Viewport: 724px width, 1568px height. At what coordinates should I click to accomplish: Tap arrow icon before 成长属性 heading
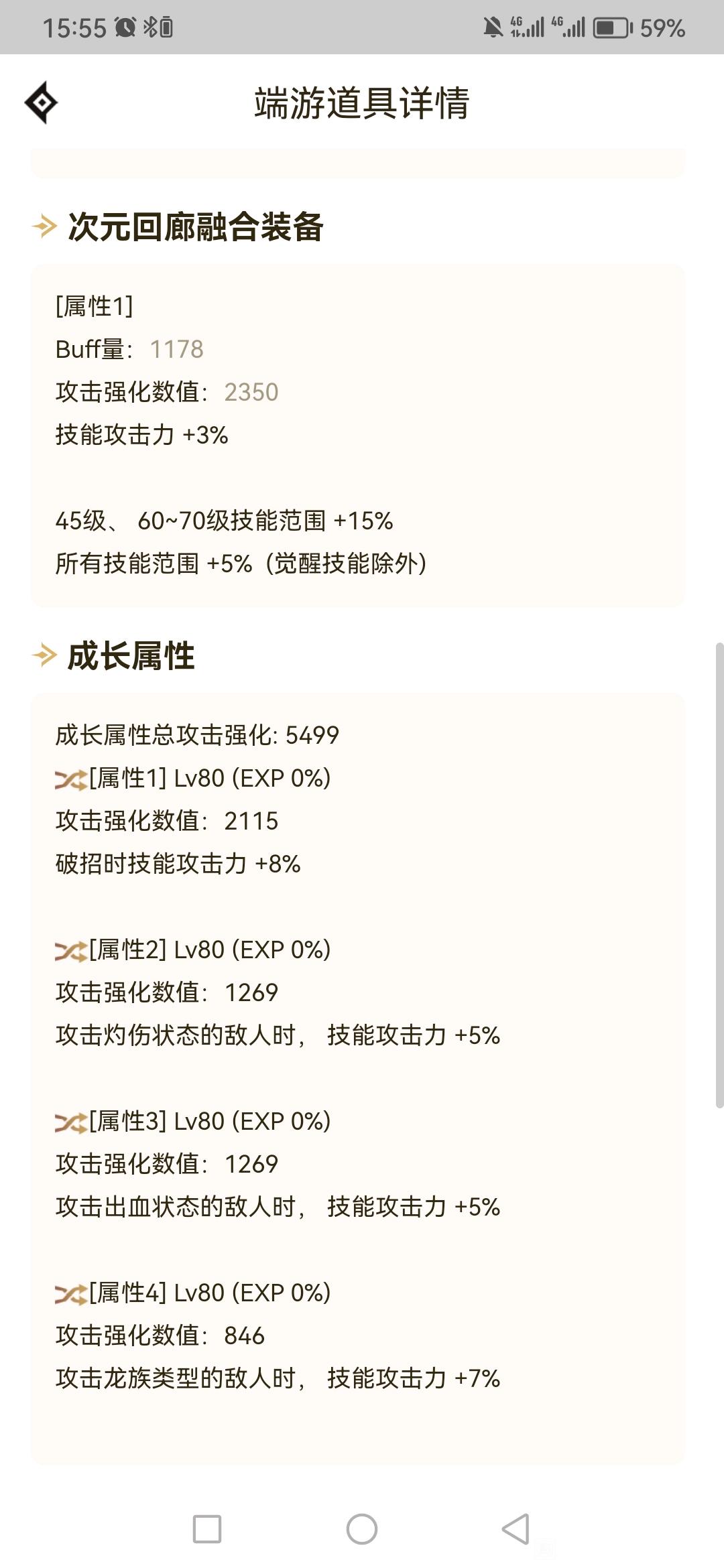point(45,655)
